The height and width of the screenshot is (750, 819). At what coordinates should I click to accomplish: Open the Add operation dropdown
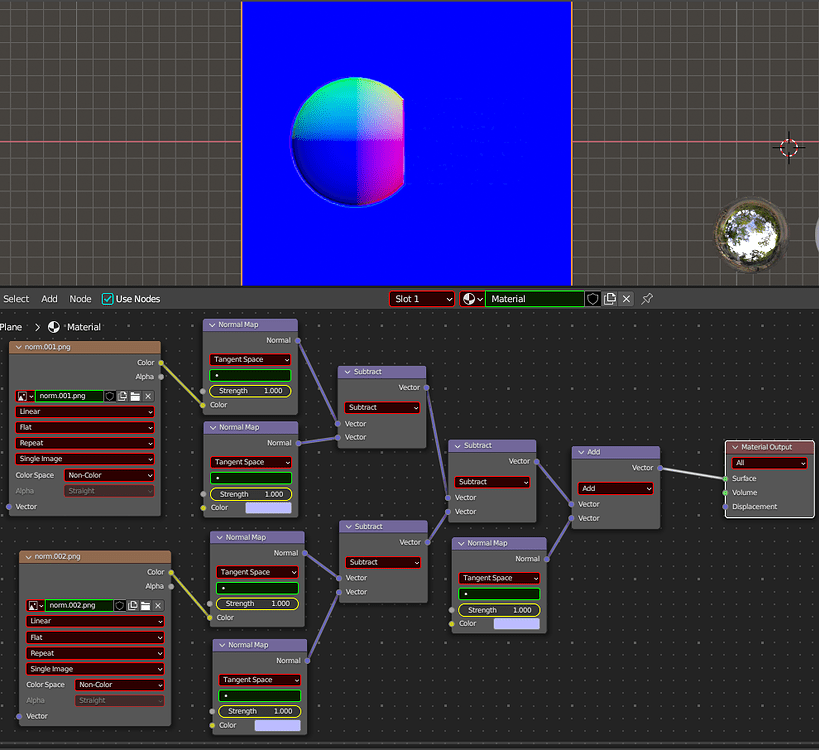[x=615, y=488]
